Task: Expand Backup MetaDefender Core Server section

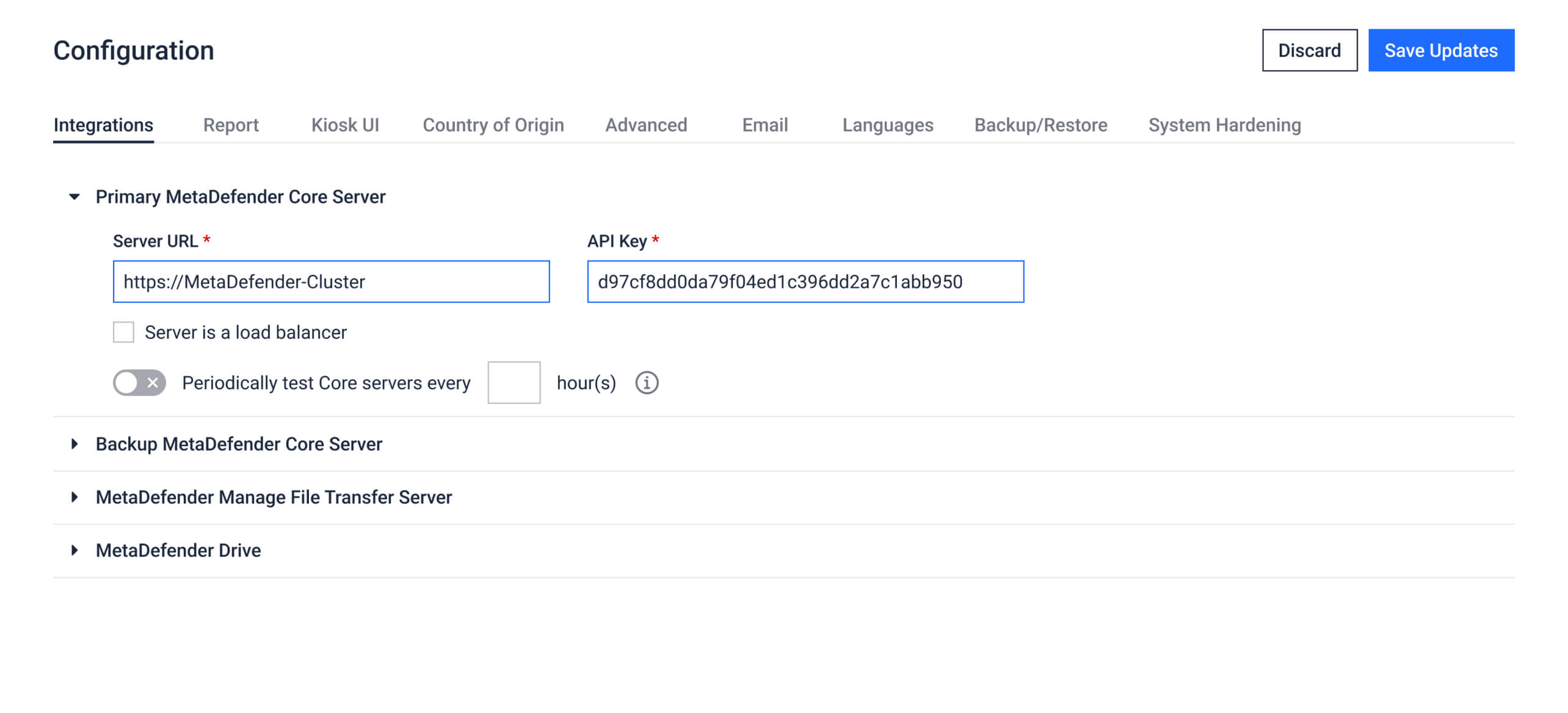Action: coord(74,444)
